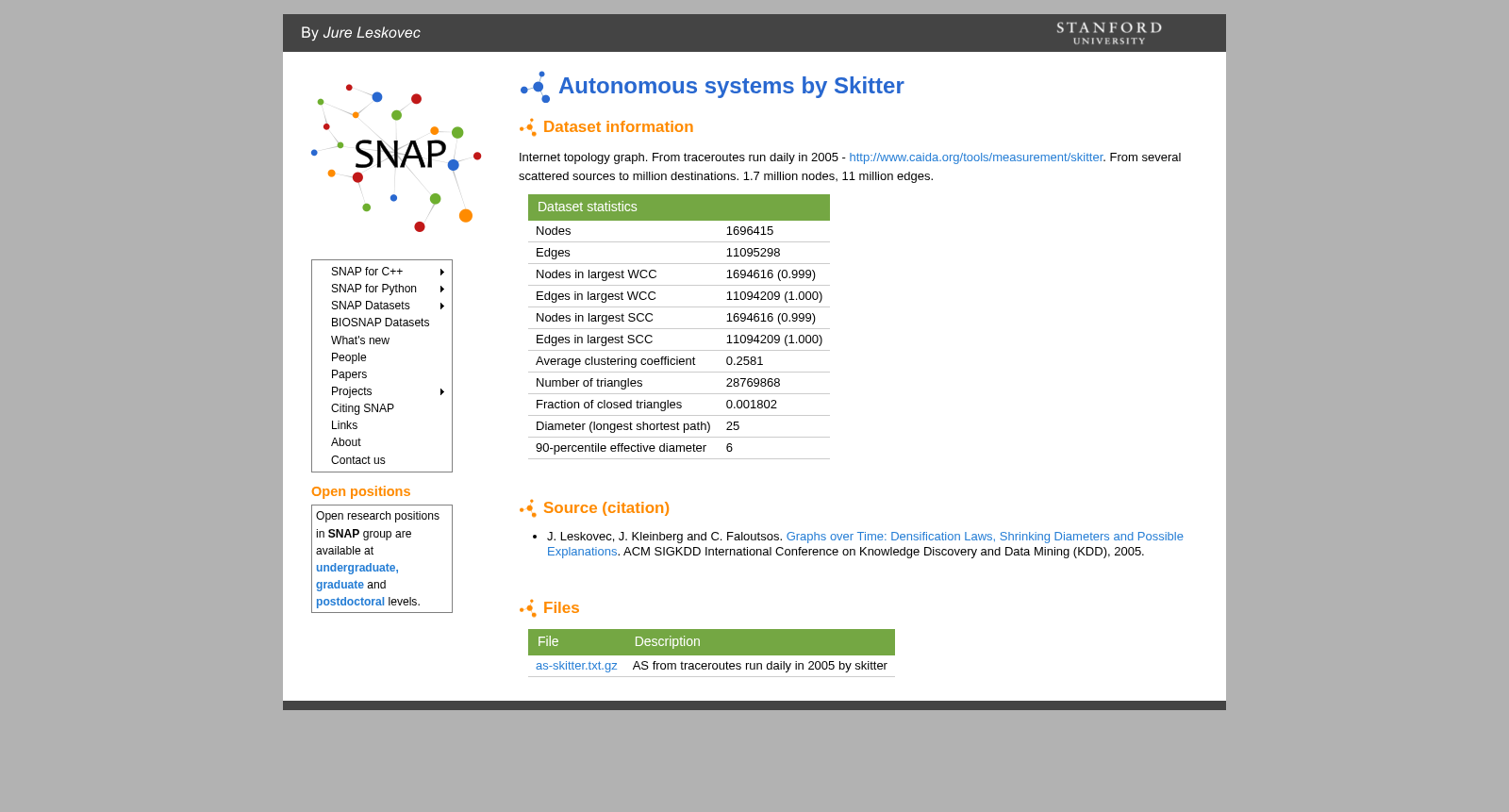Image resolution: width=1509 pixels, height=812 pixels.
Task: Open undergraduate positions link
Action: pyautogui.click(x=357, y=568)
